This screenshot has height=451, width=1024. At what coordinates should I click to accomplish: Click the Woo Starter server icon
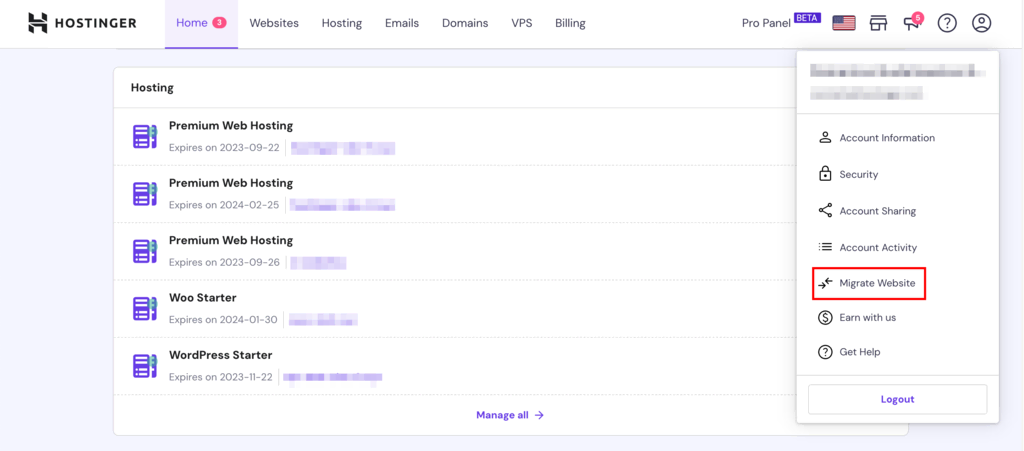coord(145,309)
